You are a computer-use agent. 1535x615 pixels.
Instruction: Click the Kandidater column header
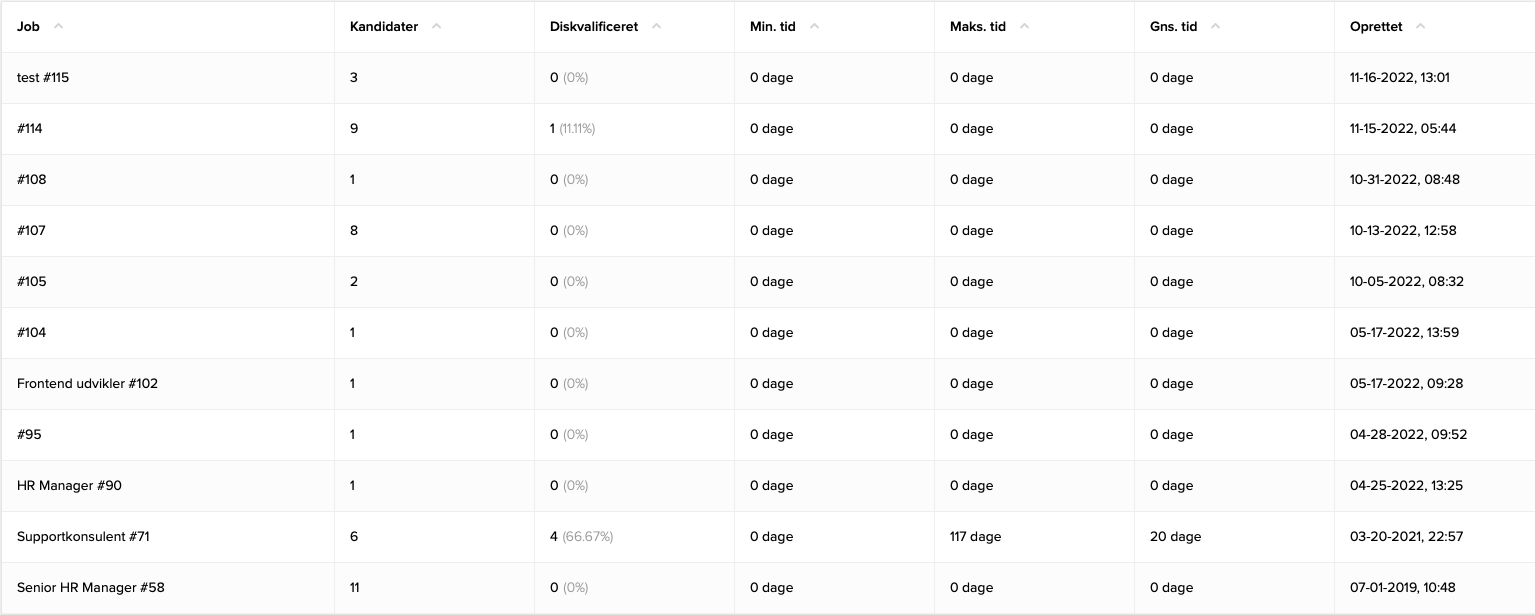coord(384,26)
